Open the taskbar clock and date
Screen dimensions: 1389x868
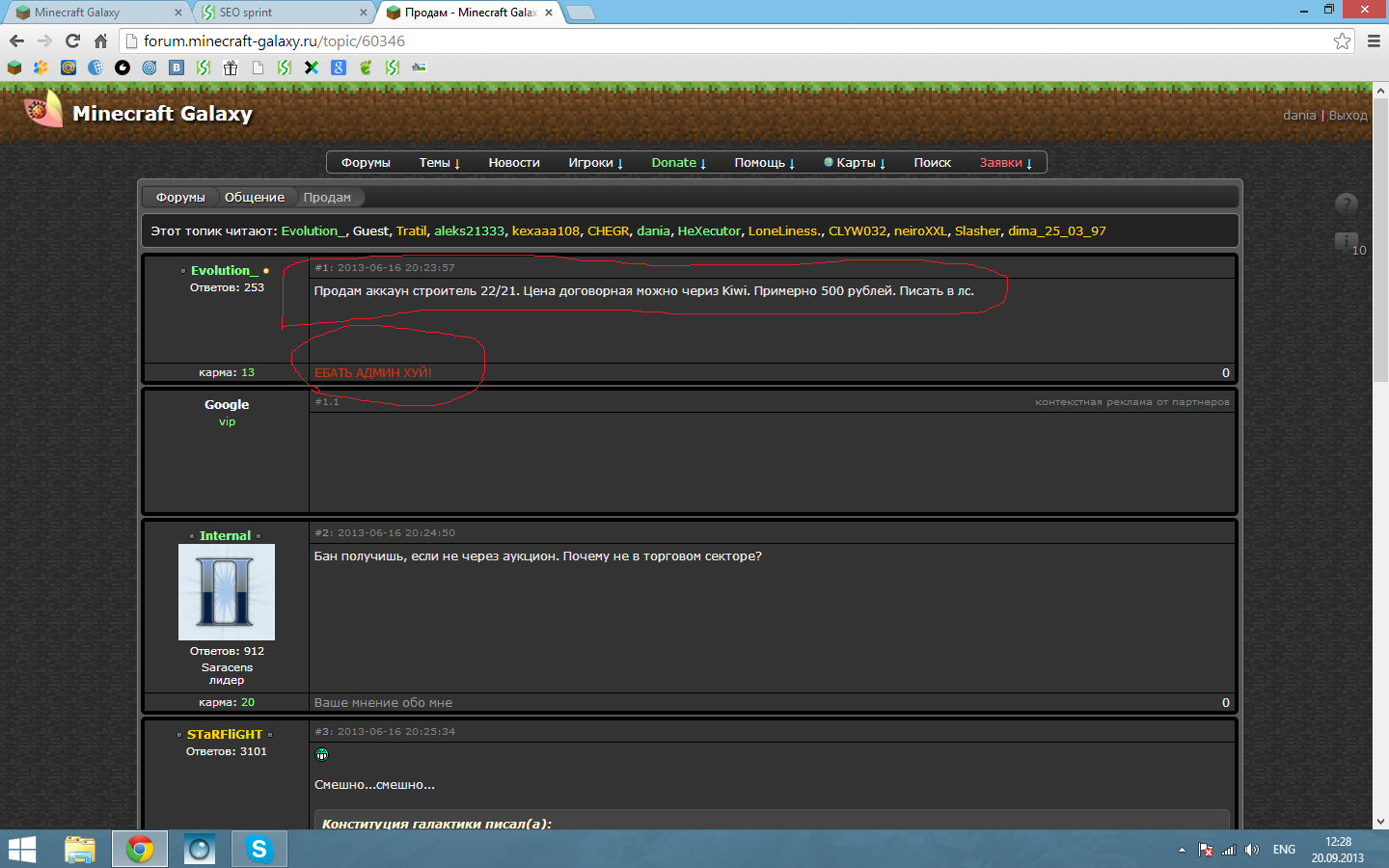1337,850
